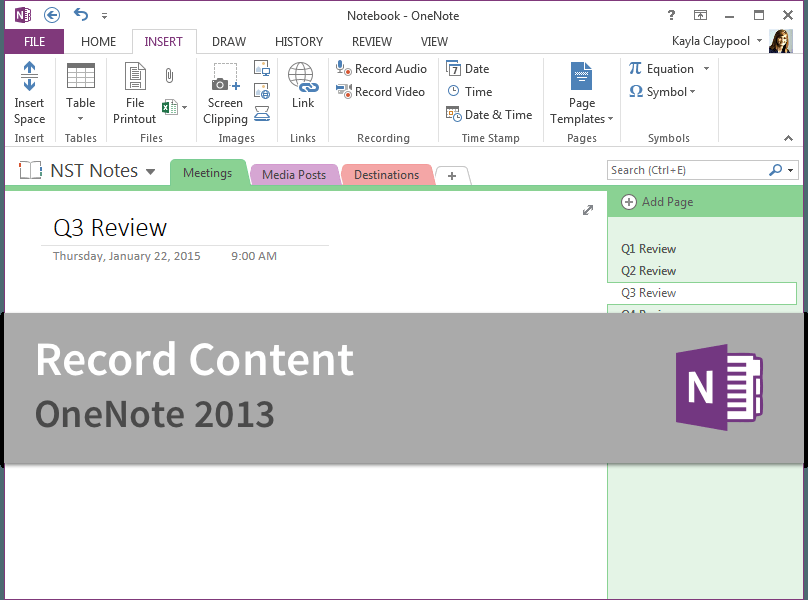The width and height of the screenshot is (808, 600).
Task: Click the search magnifier icon
Action: (775, 170)
